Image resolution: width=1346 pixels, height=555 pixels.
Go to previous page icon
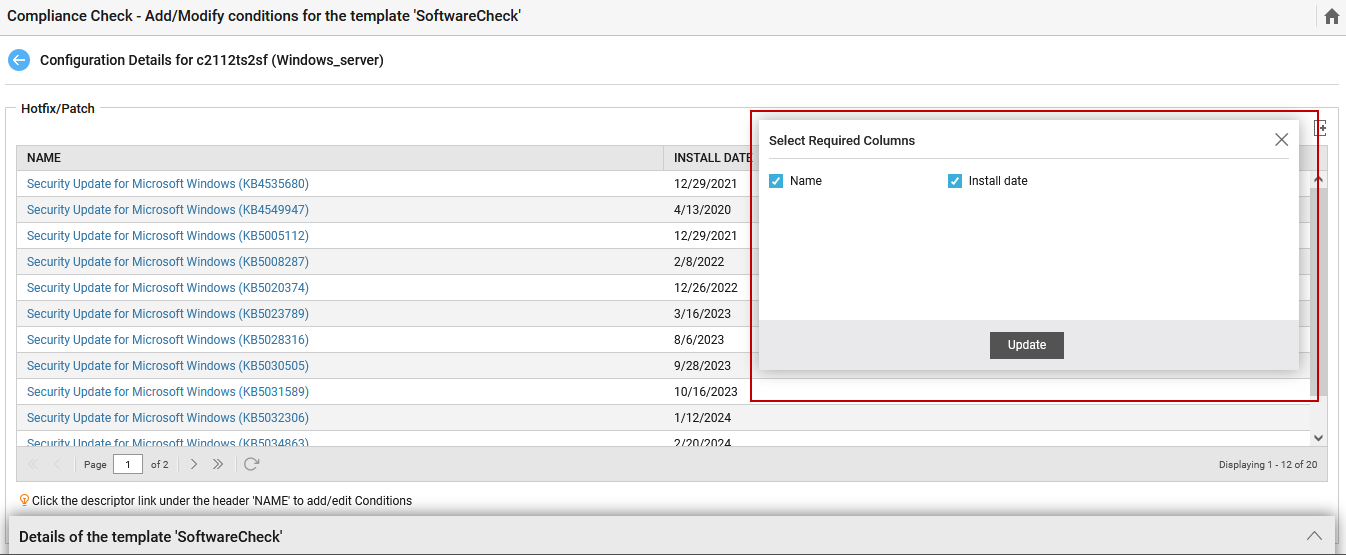57,464
